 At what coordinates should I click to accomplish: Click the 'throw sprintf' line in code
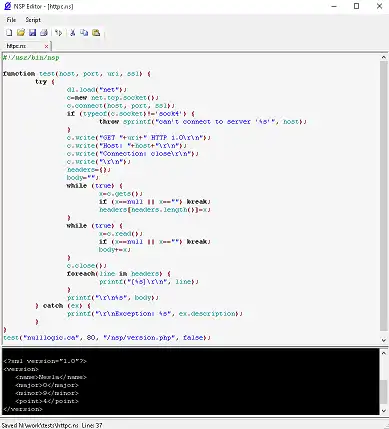[203, 122]
